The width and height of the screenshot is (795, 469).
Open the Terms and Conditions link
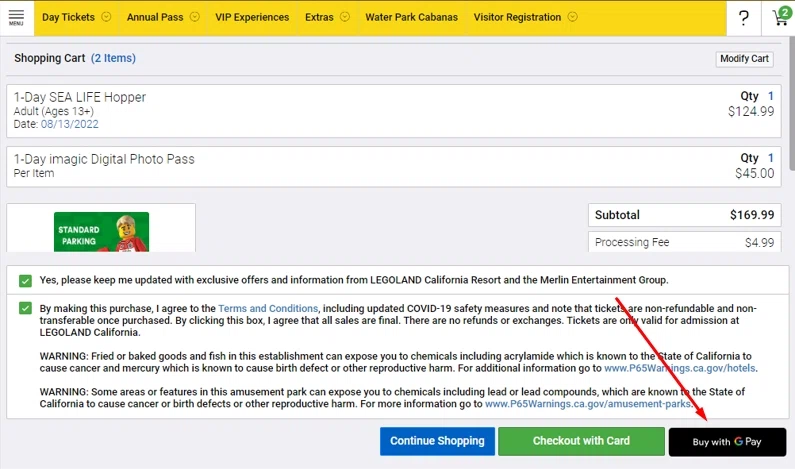point(268,308)
